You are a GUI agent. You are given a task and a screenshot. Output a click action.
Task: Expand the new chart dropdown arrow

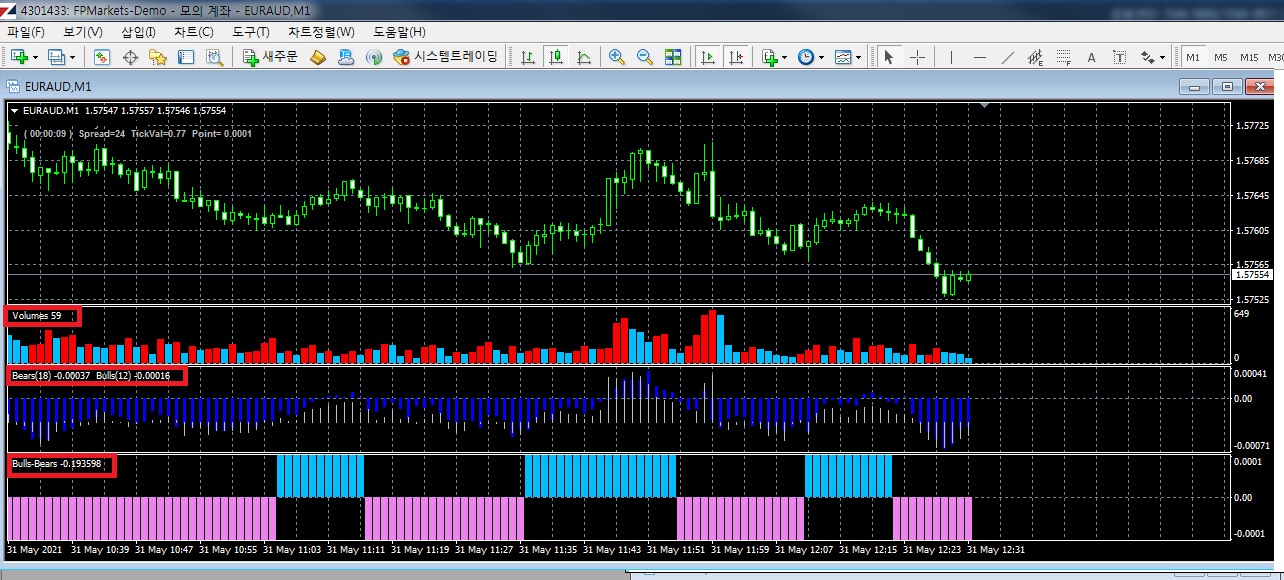click(37, 57)
